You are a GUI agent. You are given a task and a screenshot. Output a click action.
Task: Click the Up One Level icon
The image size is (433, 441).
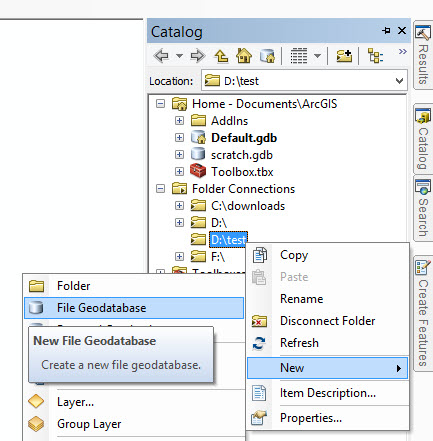[221, 56]
